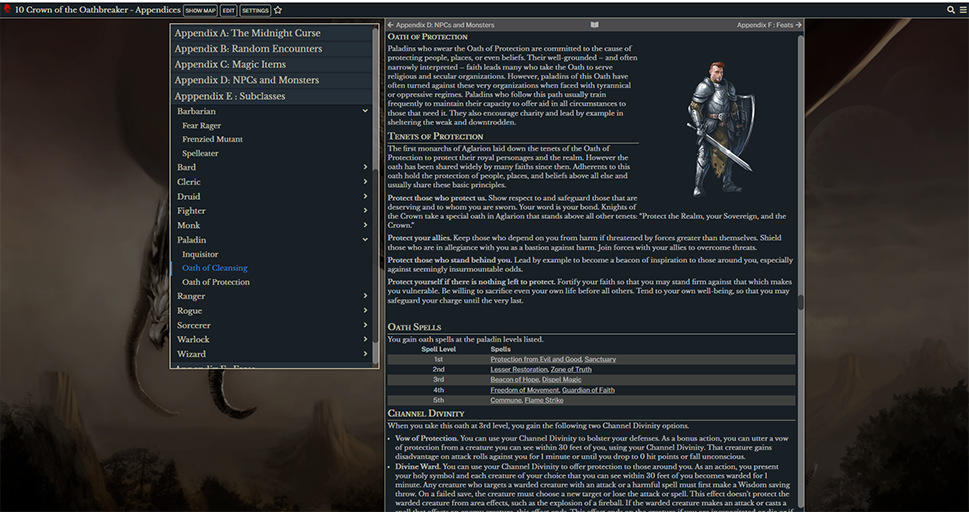969x512 pixels.
Task: Go to next Appendix F: Feats
Action: [x=769, y=24]
